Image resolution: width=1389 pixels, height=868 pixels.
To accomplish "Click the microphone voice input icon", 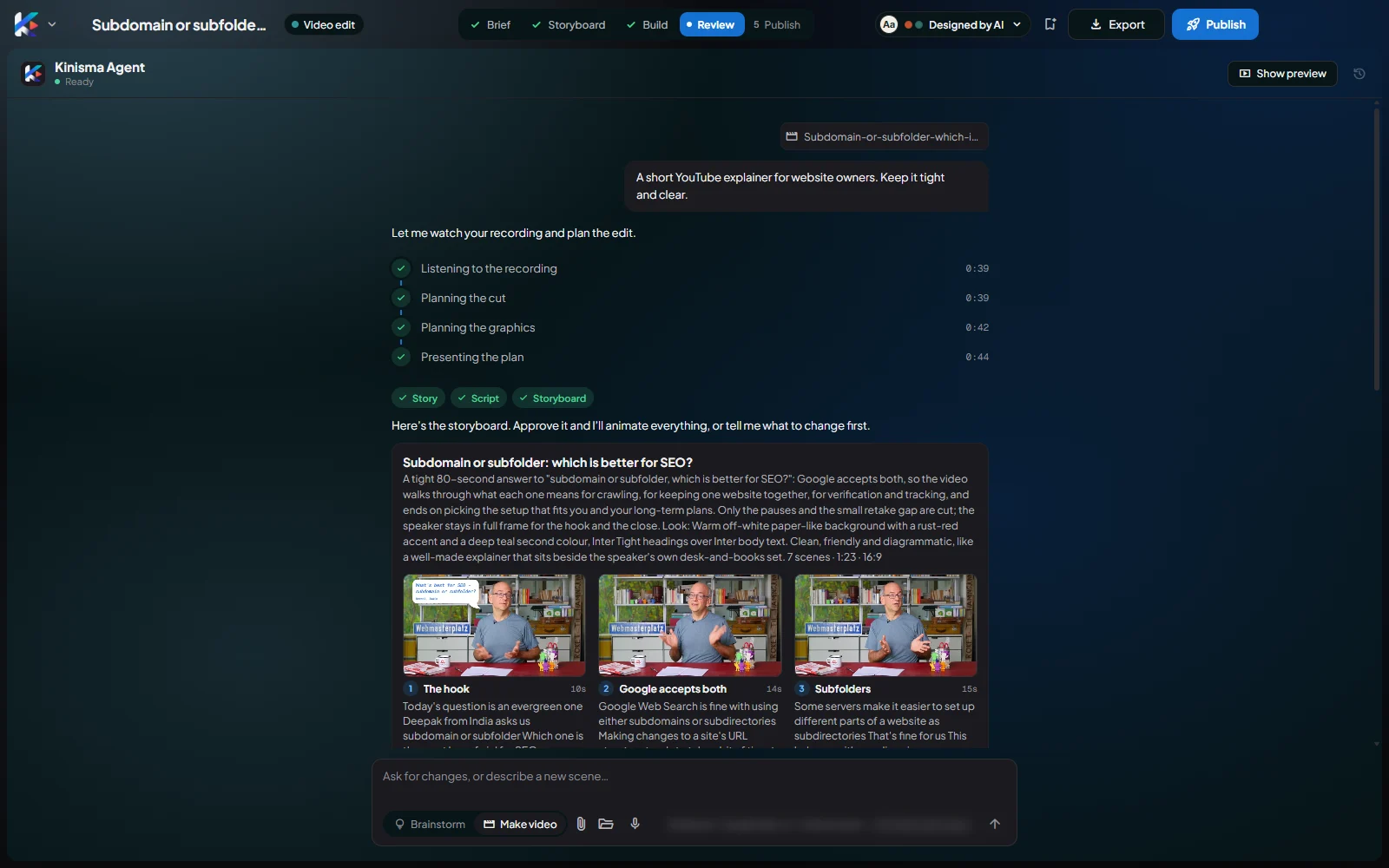I will pyautogui.click(x=635, y=824).
